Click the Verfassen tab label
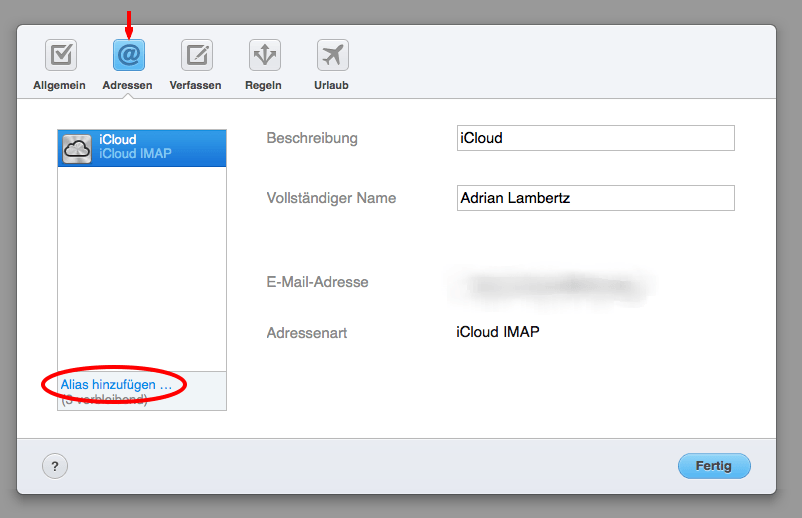The height and width of the screenshot is (518, 802). [x=195, y=85]
